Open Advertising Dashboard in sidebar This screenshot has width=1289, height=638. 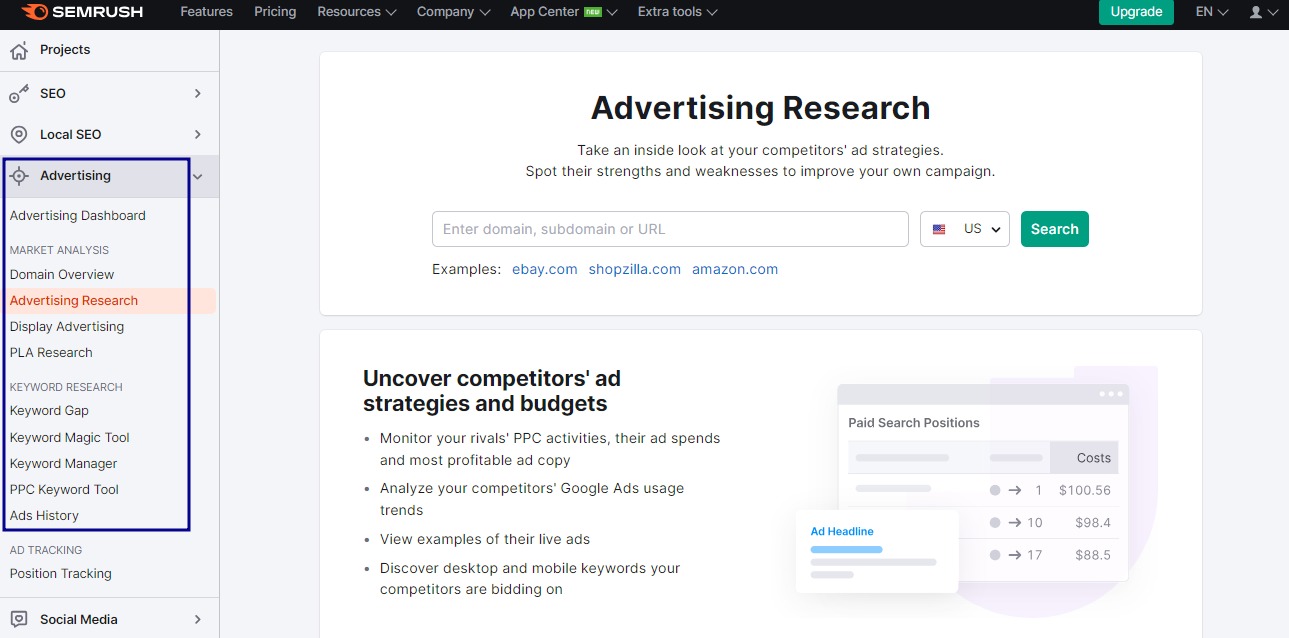click(78, 215)
